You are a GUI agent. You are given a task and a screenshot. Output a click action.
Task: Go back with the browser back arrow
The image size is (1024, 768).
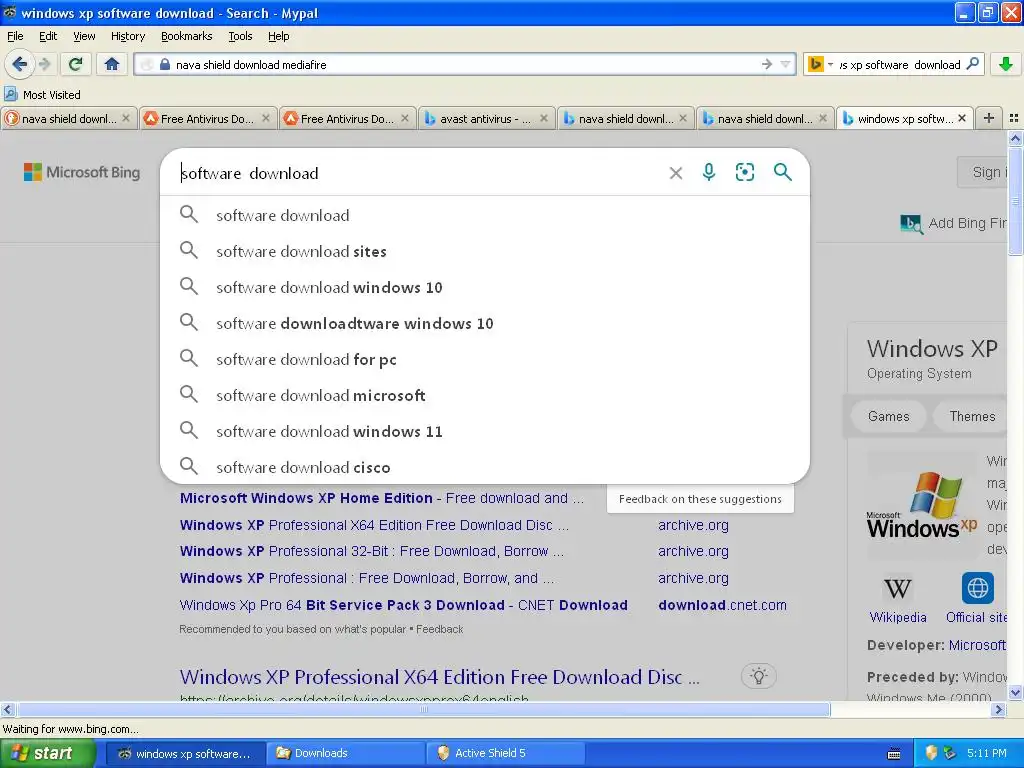pos(19,64)
